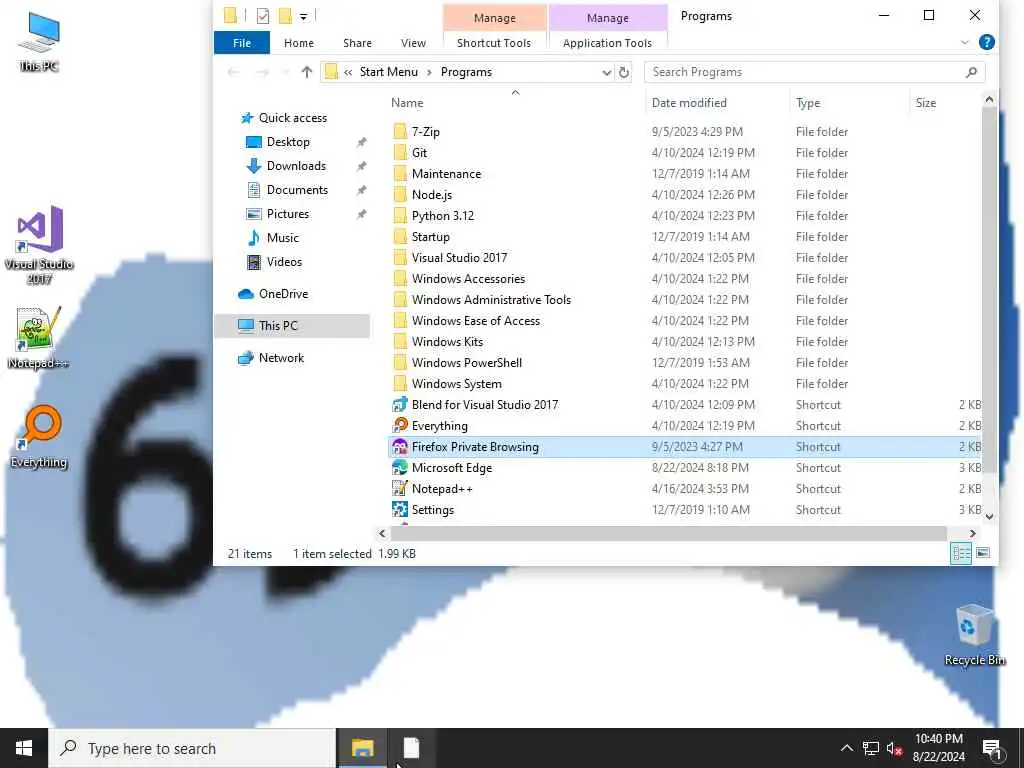
Task: Click the Microsoft Edge shortcut icon in list
Action: coord(400,468)
